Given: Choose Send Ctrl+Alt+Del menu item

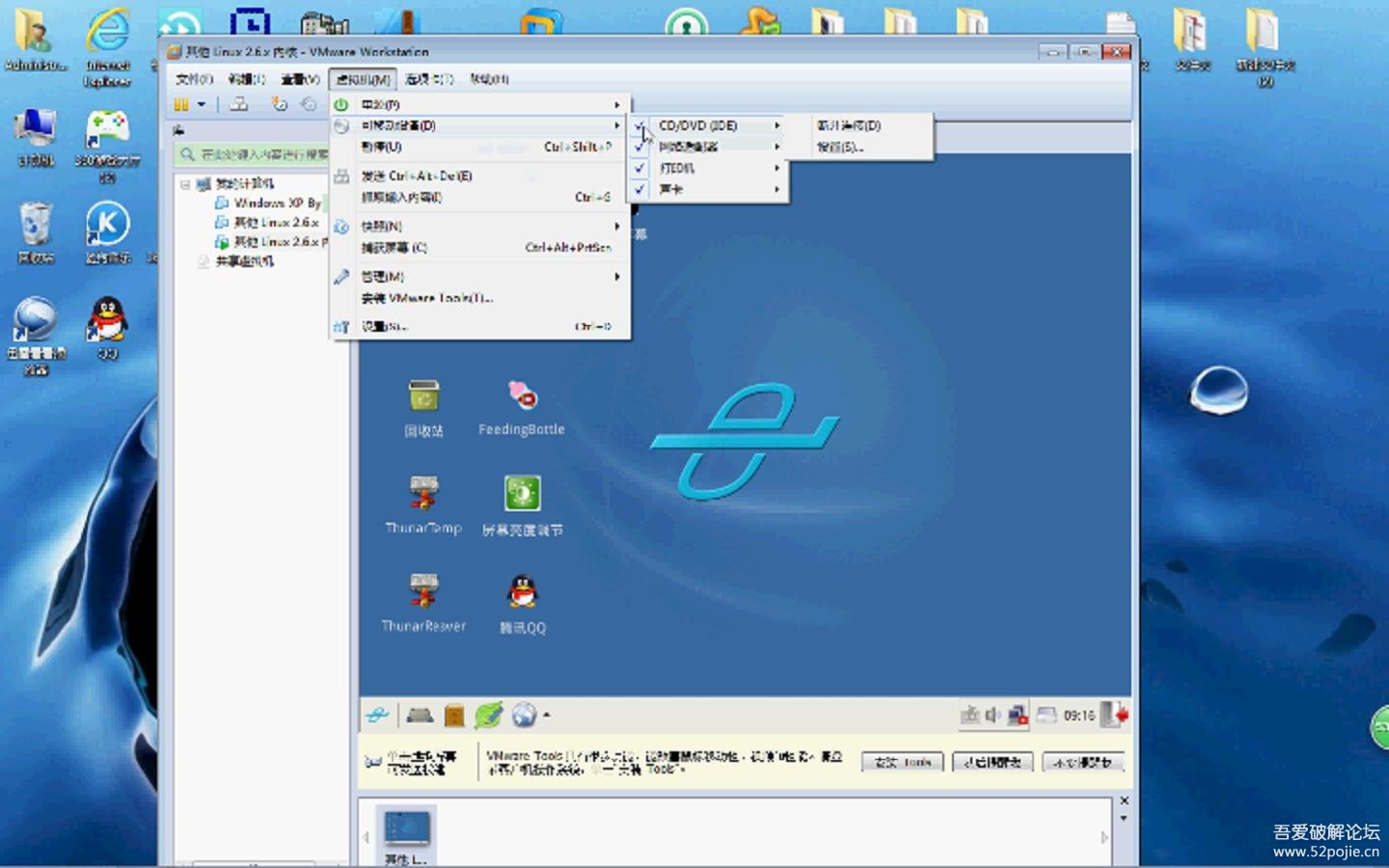Looking at the screenshot, I should (x=417, y=176).
